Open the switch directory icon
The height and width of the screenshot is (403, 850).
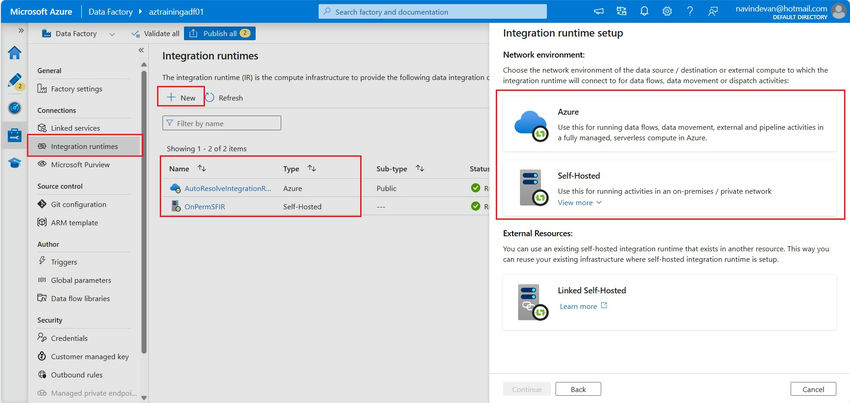point(622,11)
